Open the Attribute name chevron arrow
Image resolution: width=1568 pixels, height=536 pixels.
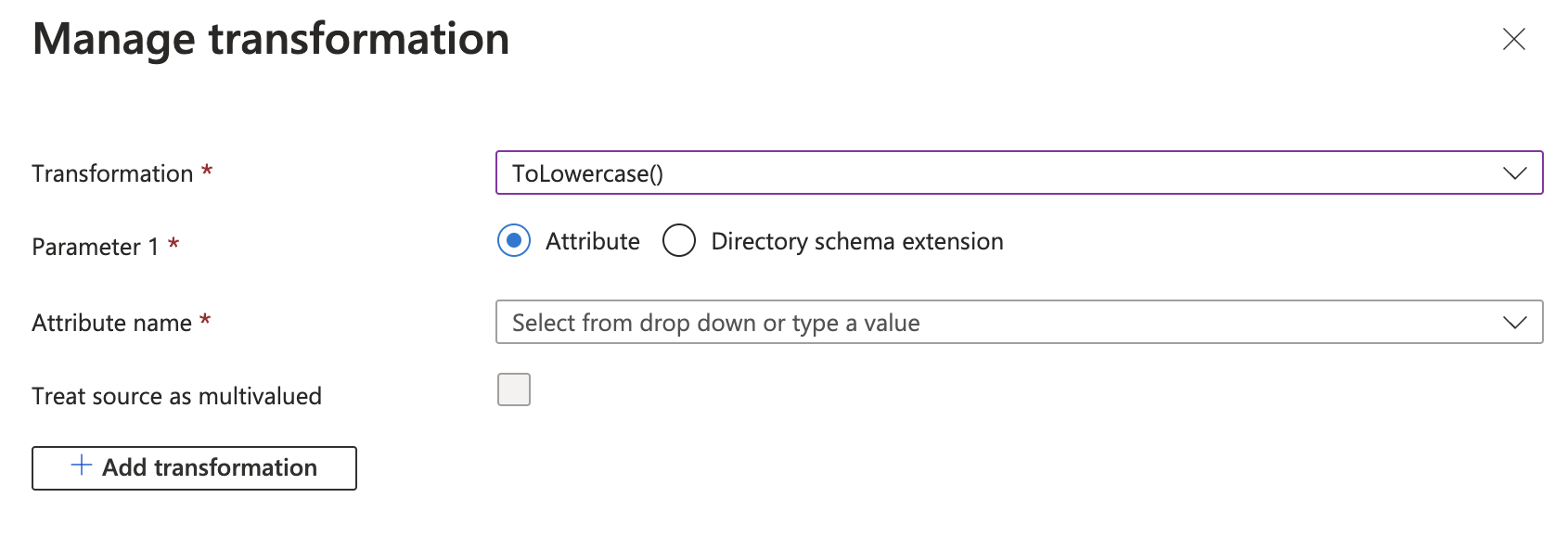pyautogui.click(x=1514, y=323)
